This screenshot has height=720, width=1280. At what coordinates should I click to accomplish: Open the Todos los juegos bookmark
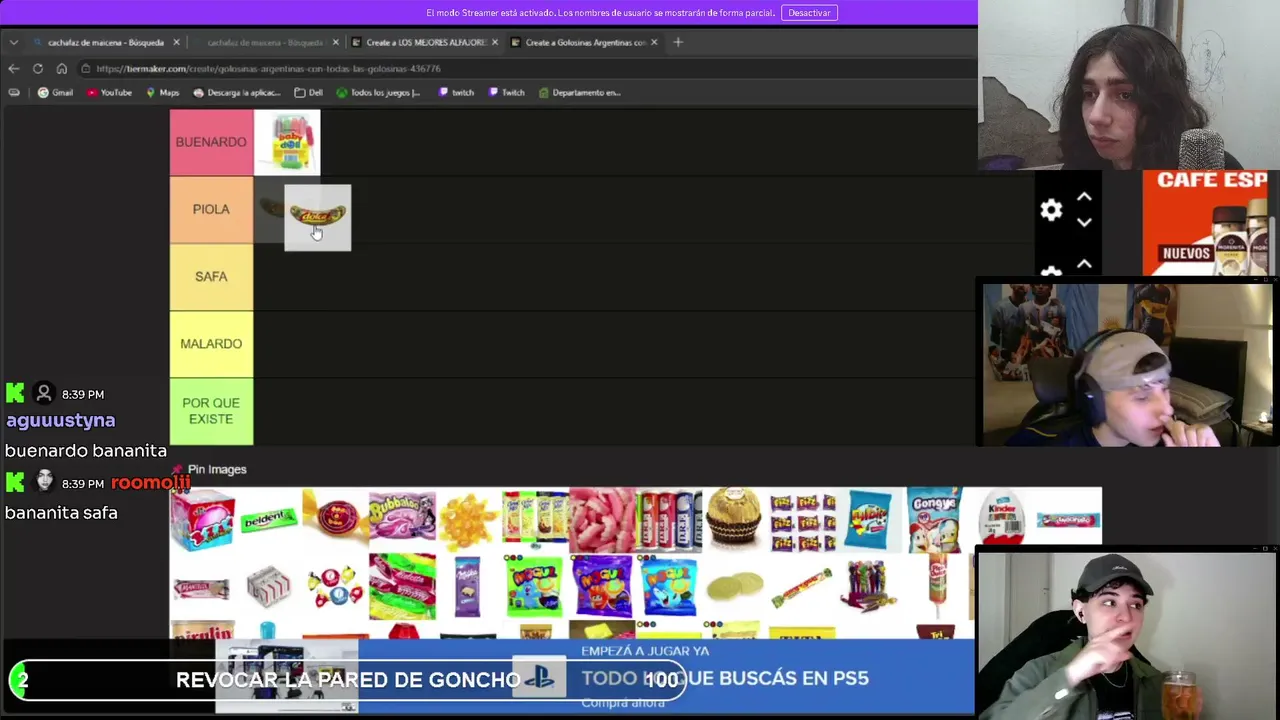378,92
